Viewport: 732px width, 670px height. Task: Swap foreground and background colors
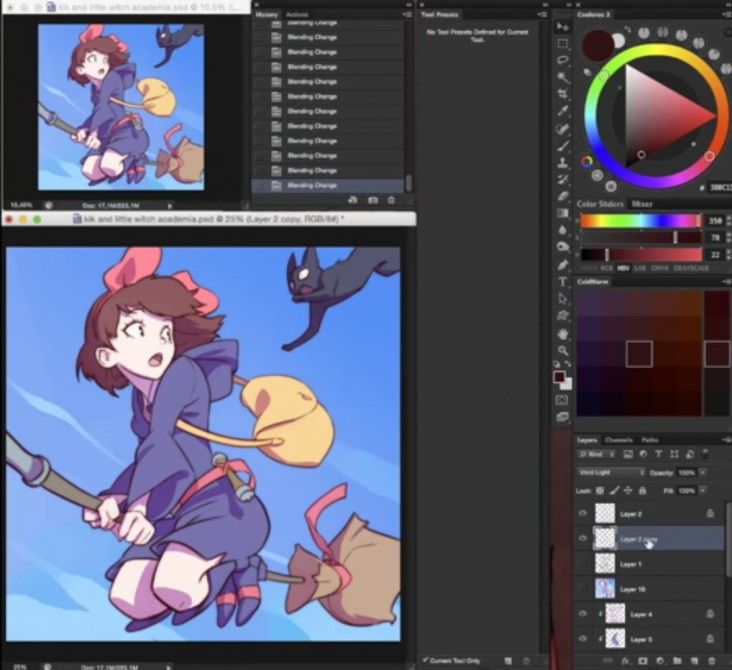click(x=568, y=364)
